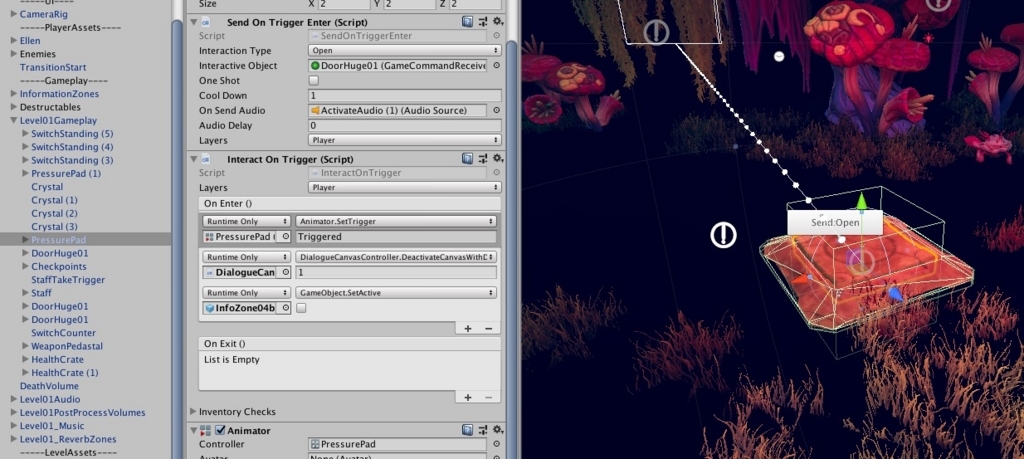Click the Send:Open label in scene view
Viewport: 1024px width, 459px height.
pyautogui.click(x=835, y=223)
